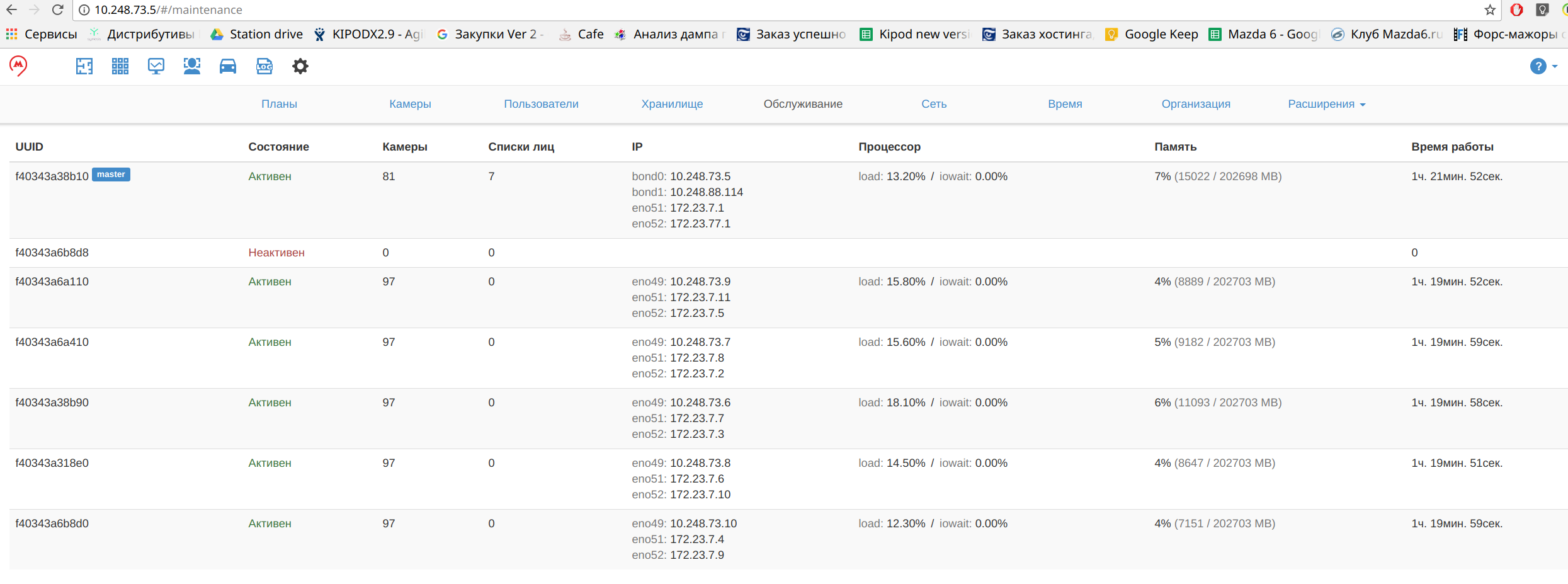1568x584 pixels.
Task: Open the vehicle recognition car icon
Action: click(x=228, y=66)
